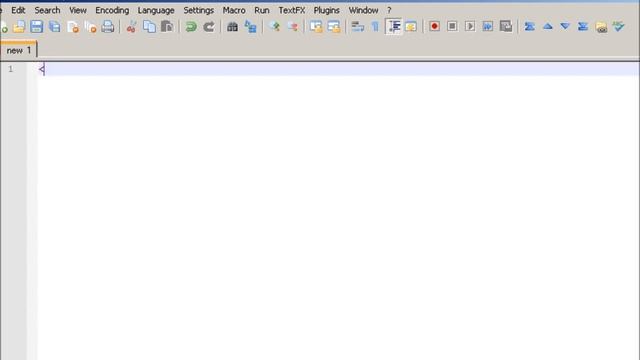Toggle show all characters pilcrow icon
Image resolution: width=640 pixels, height=360 pixels.
click(x=375, y=27)
